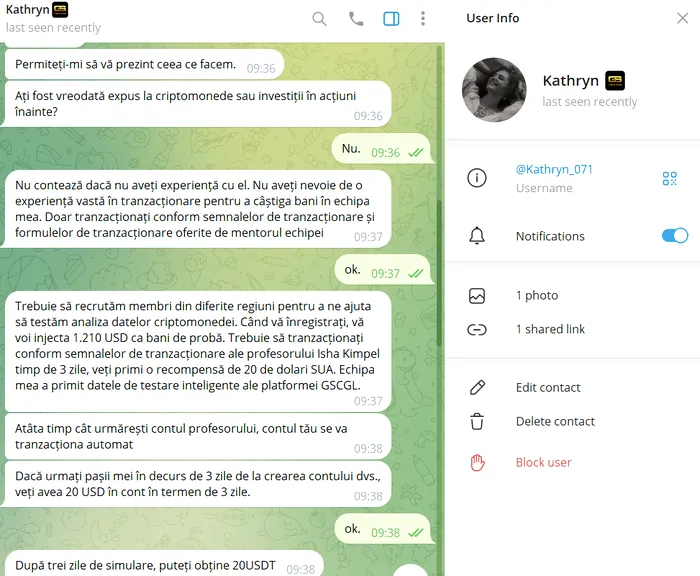This screenshot has height=576, width=700.
Task: Choose Delete contact
Action: pyautogui.click(x=573, y=422)
